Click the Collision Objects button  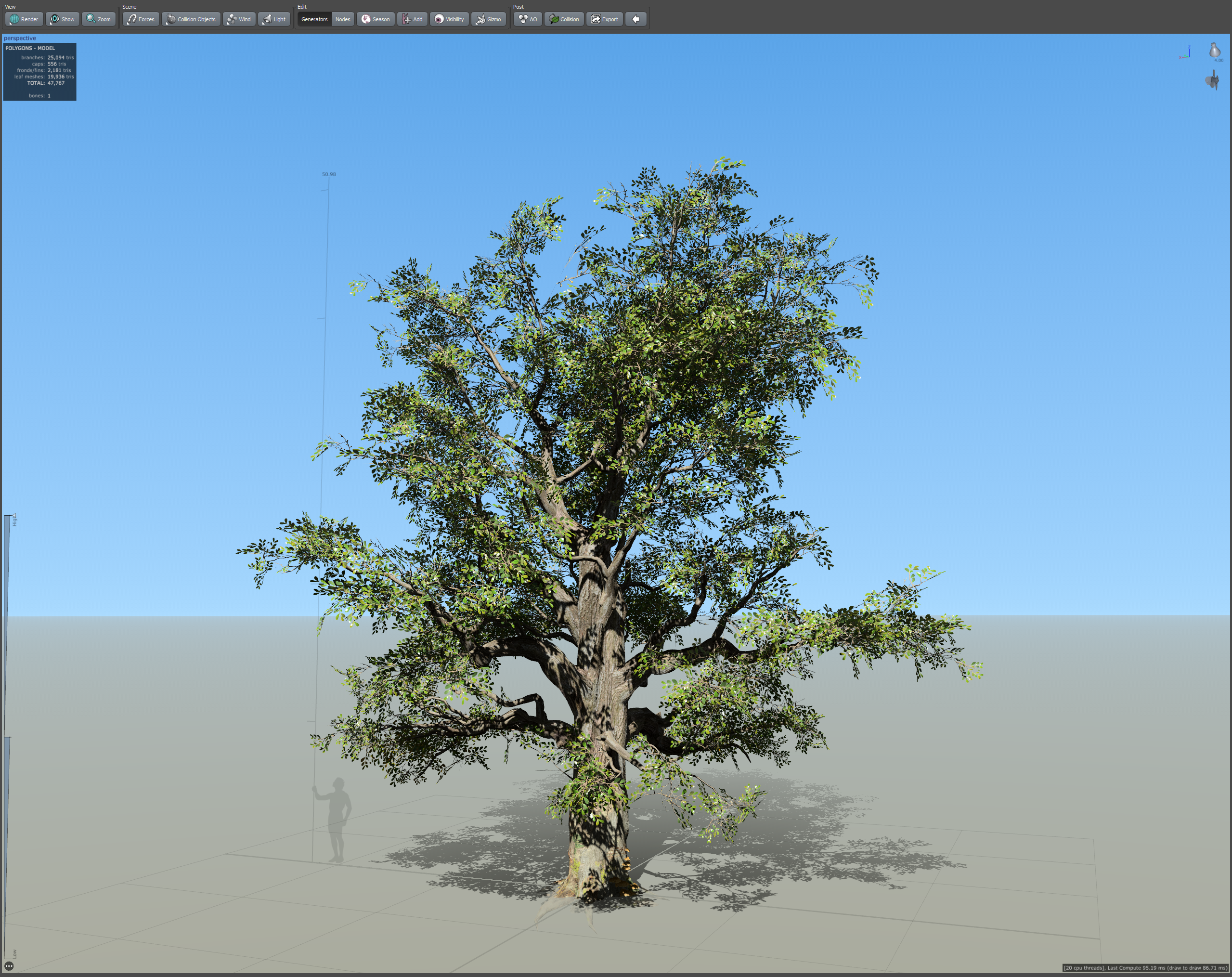point(191,19)
